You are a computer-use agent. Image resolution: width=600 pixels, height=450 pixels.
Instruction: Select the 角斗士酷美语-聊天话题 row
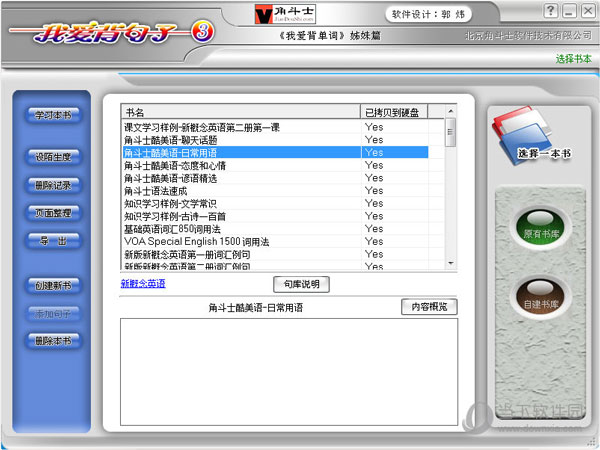click(x=276, y=140)
